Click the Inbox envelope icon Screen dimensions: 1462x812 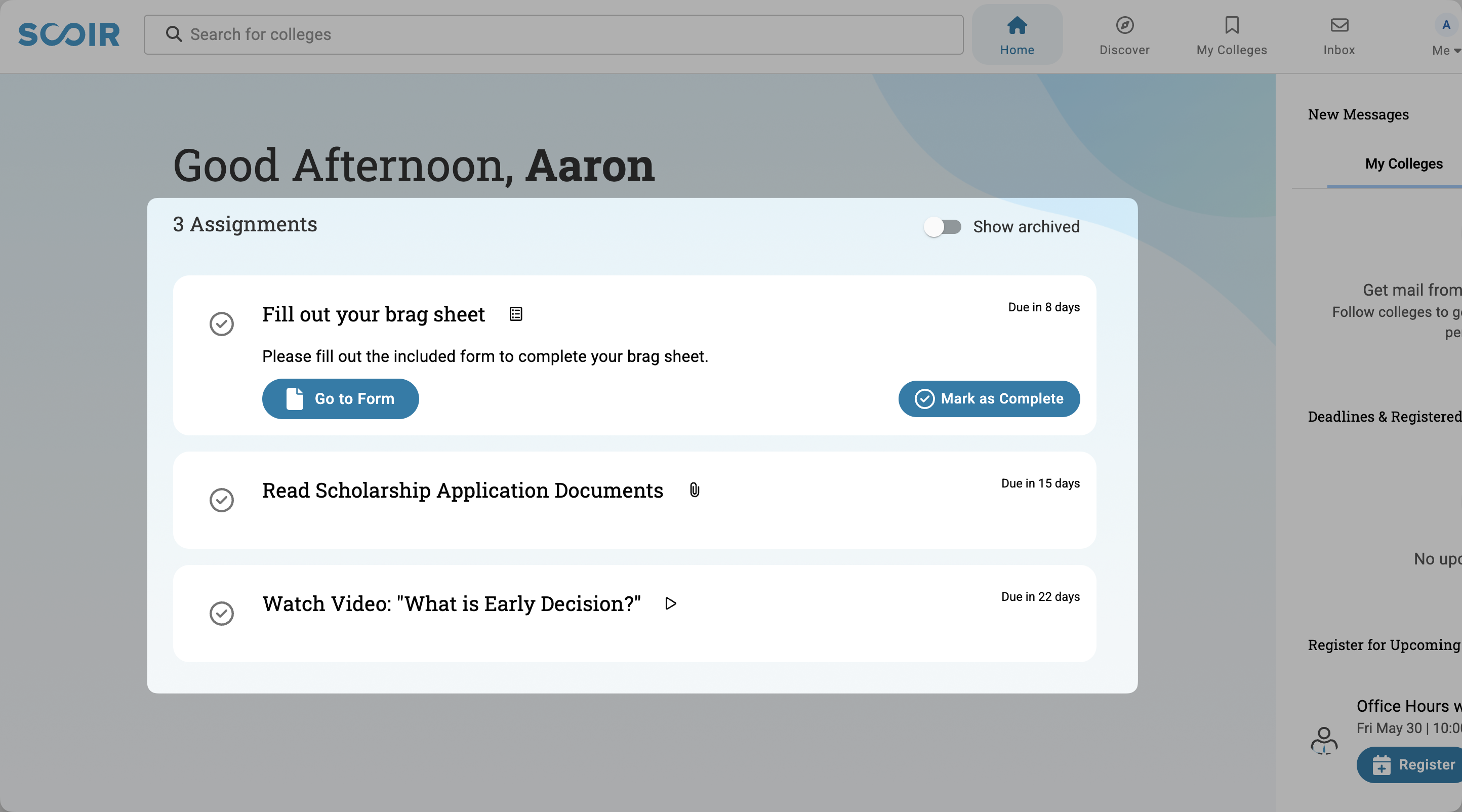1339,25
